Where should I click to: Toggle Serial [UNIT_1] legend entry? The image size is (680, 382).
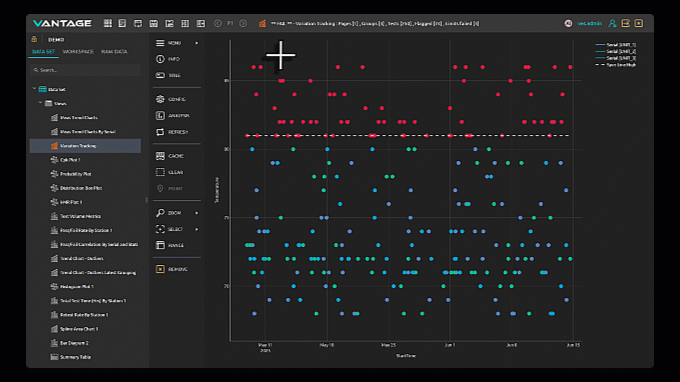[x=616, y=45]
